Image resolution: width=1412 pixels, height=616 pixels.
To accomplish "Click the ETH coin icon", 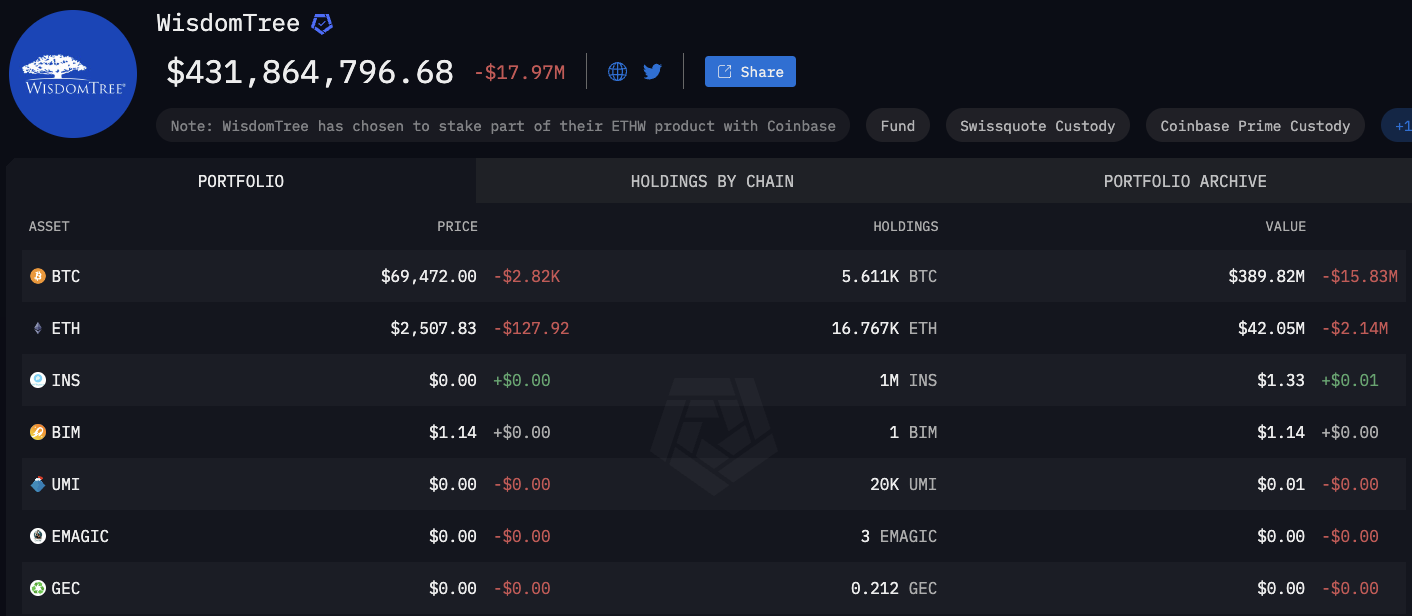I will pyautogui.click(x=38, y=328).
